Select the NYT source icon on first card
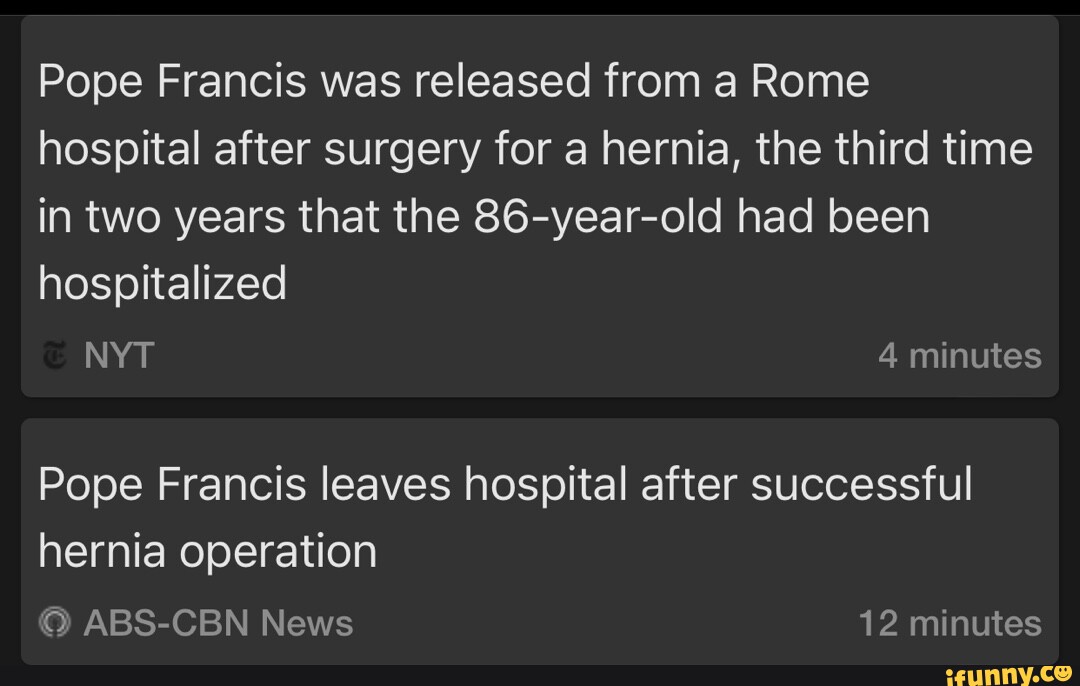This screenshot has width=1080, height=686. pos(54,355)
